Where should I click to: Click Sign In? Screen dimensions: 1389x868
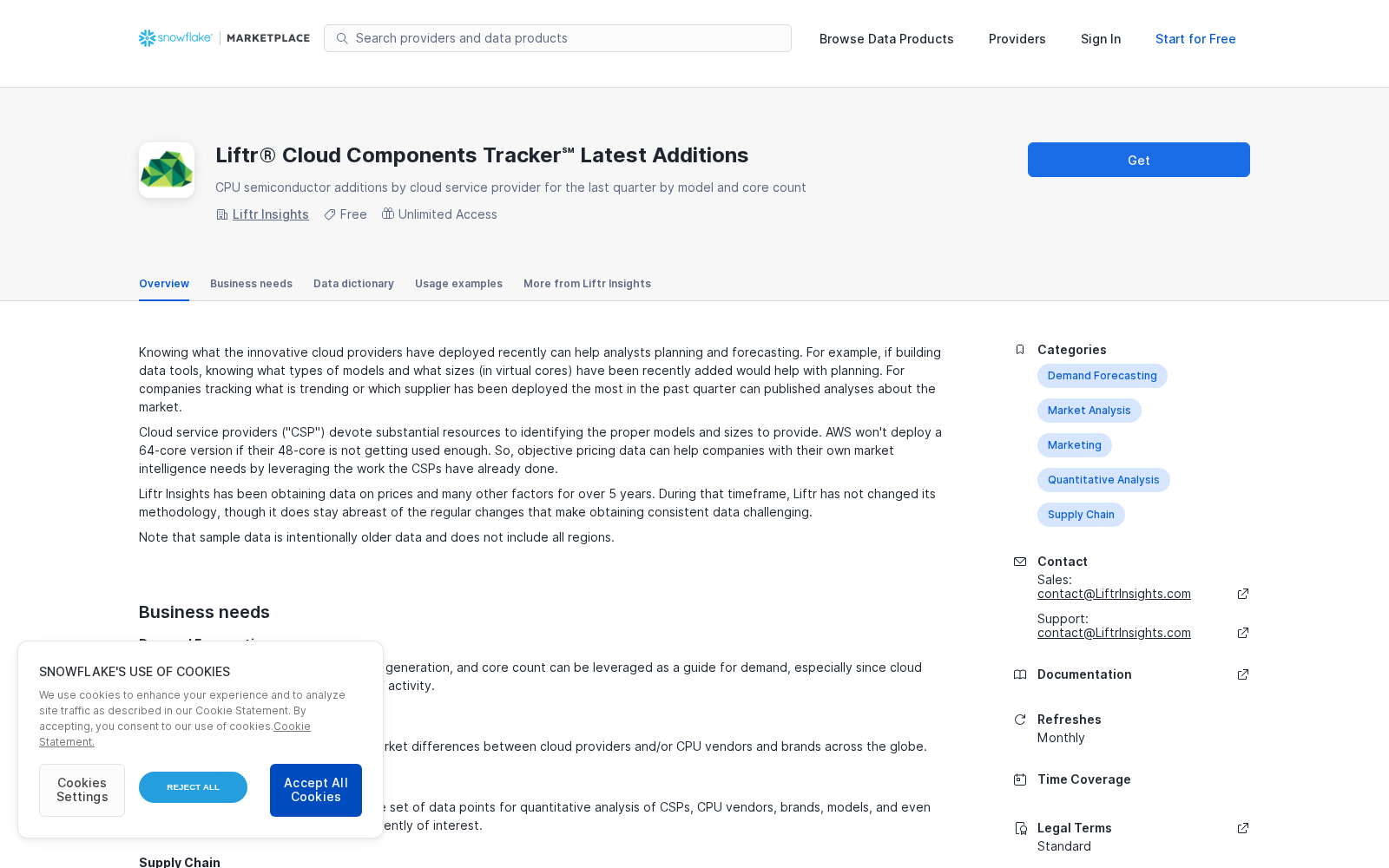point(1101,39)
